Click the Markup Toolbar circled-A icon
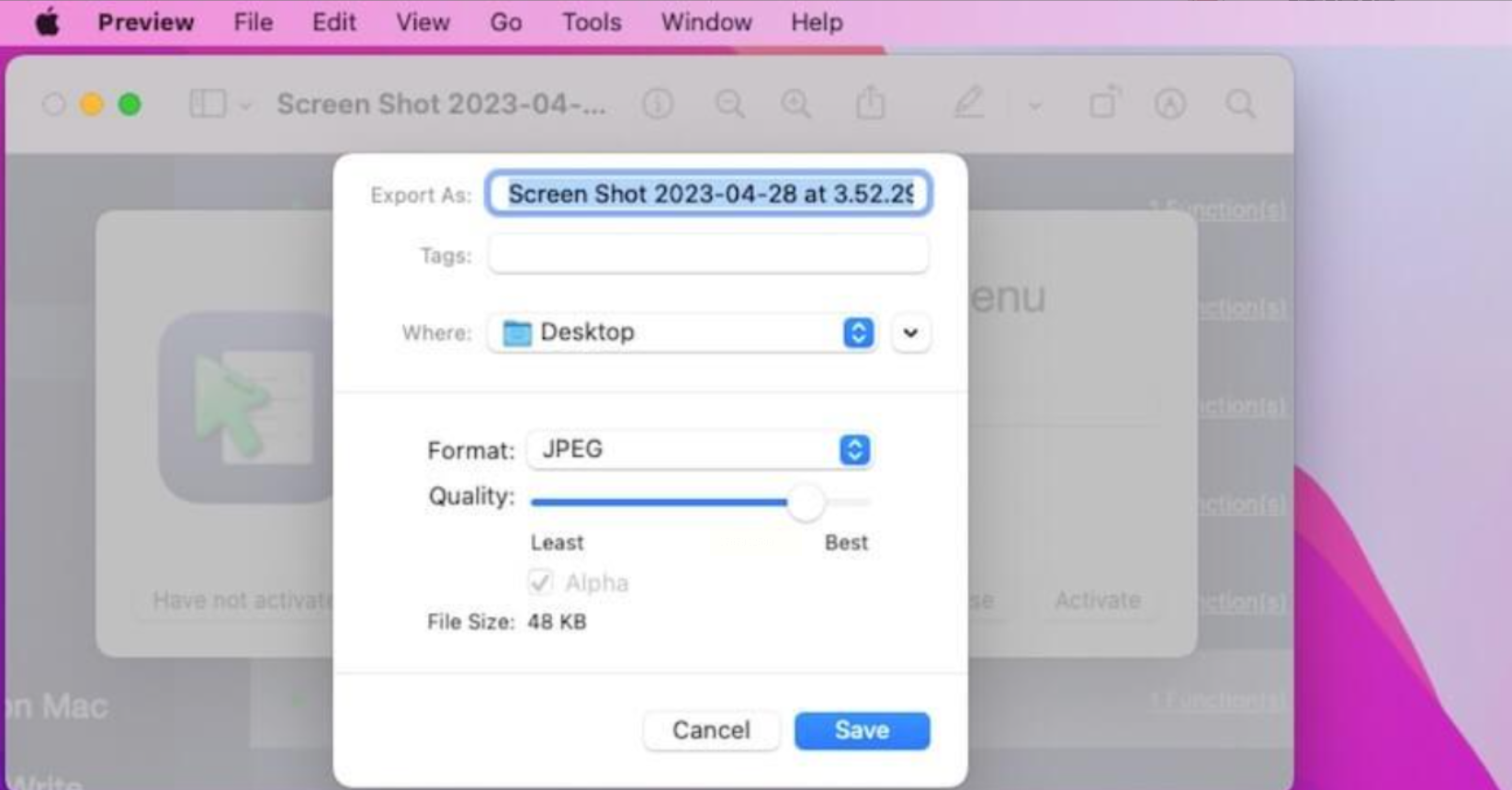The image size is (1512, 790). pyautogui.click(x=1169, y=104)
